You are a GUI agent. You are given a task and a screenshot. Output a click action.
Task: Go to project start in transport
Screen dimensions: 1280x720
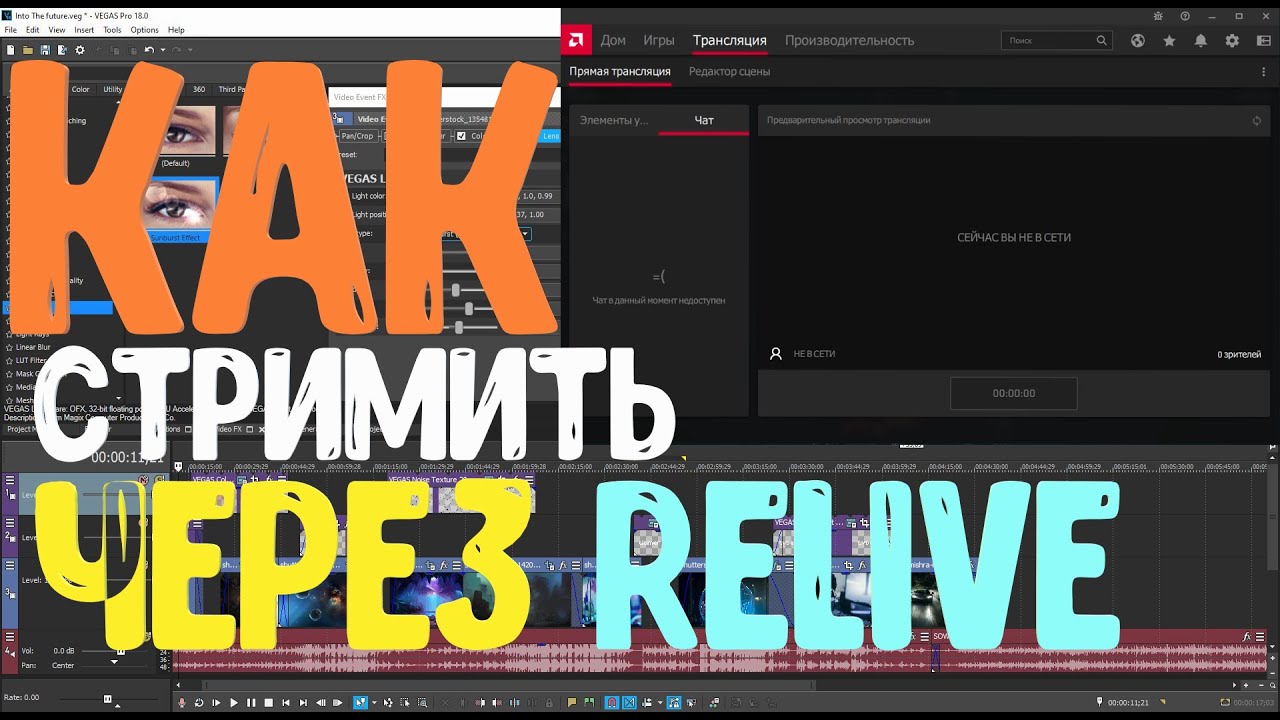(286, 703)
